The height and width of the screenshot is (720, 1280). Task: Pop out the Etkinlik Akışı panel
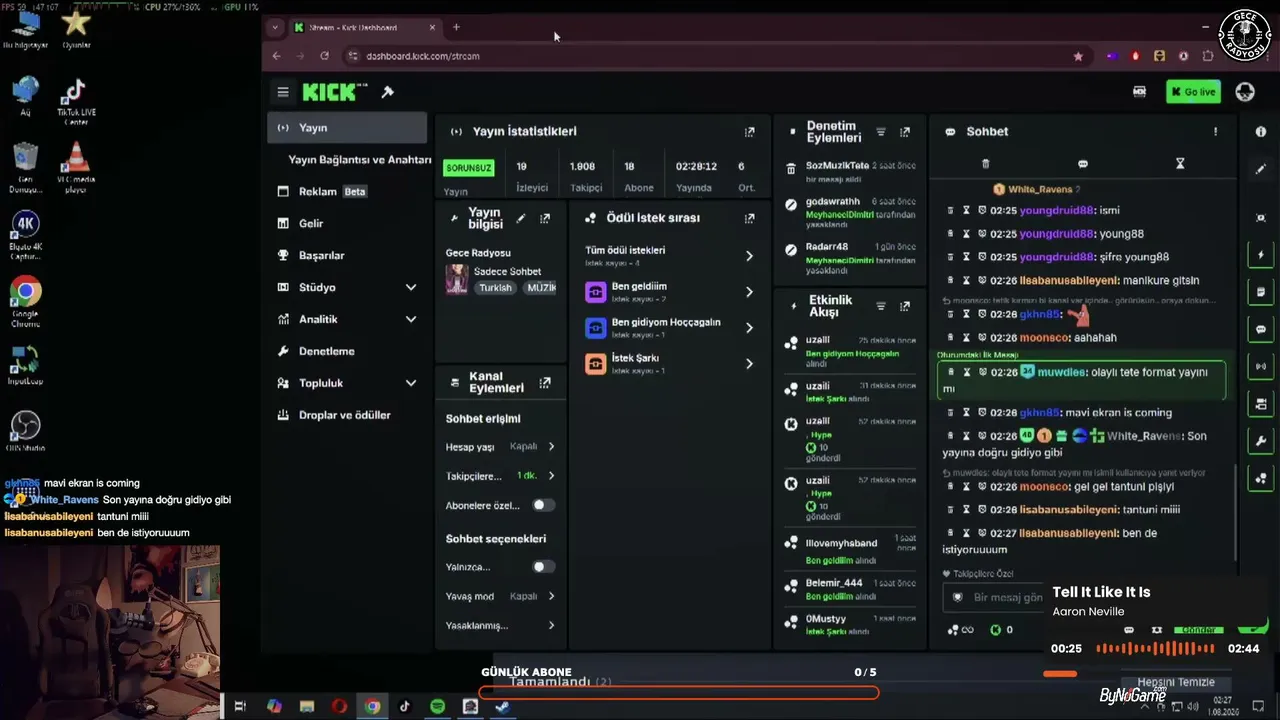(905, 306)
